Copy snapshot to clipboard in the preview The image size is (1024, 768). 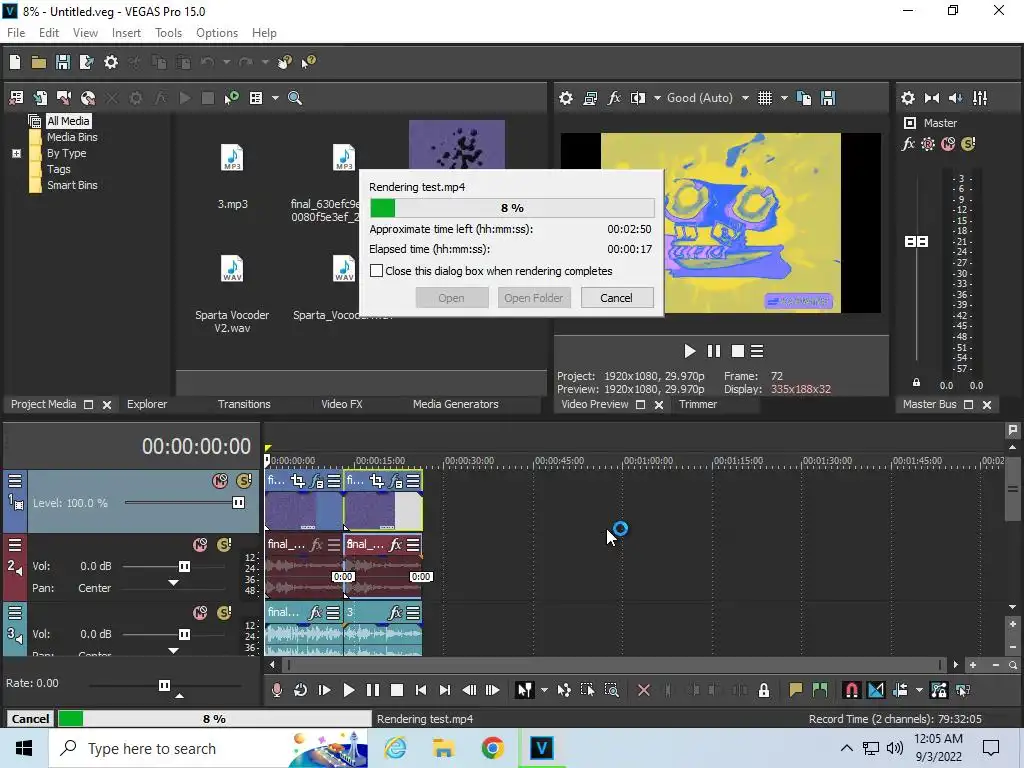[804, 98]
